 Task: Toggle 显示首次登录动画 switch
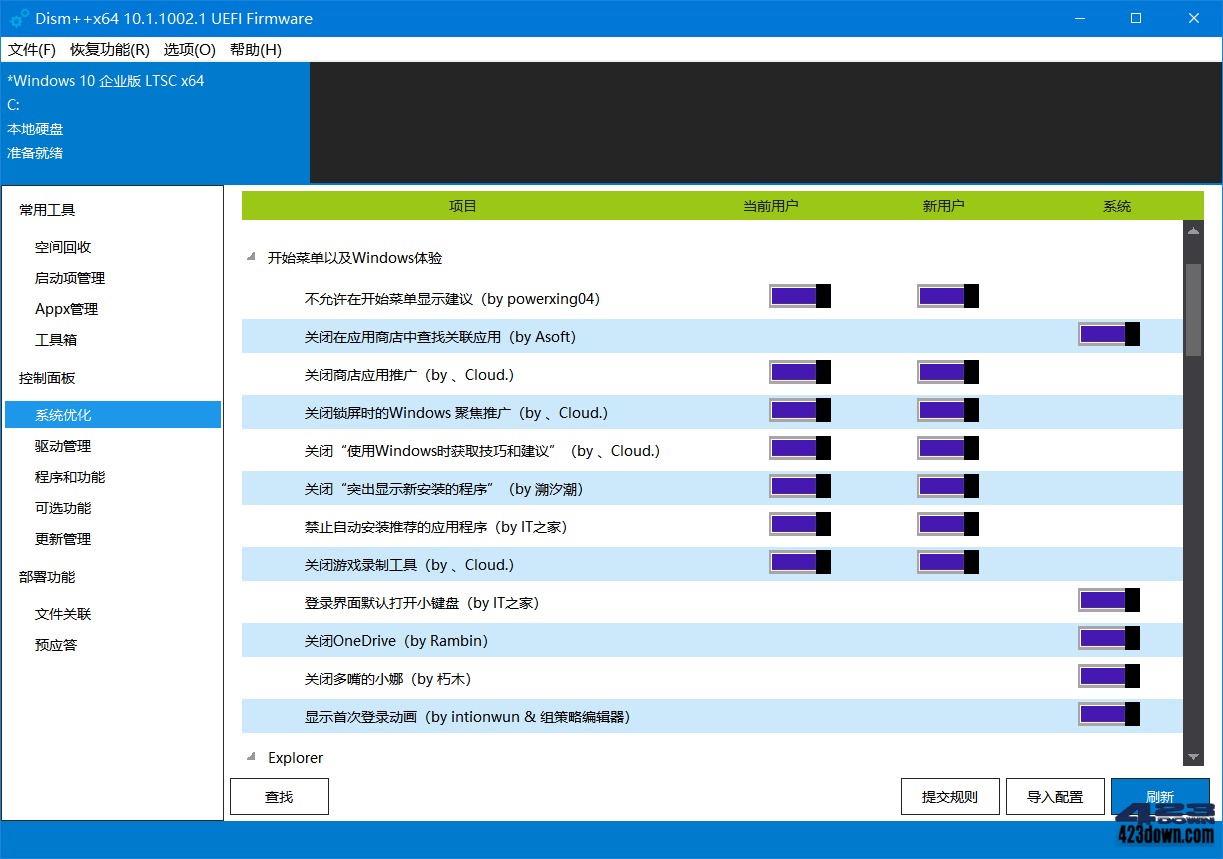pyautogui.click(x=1108, y=714)
